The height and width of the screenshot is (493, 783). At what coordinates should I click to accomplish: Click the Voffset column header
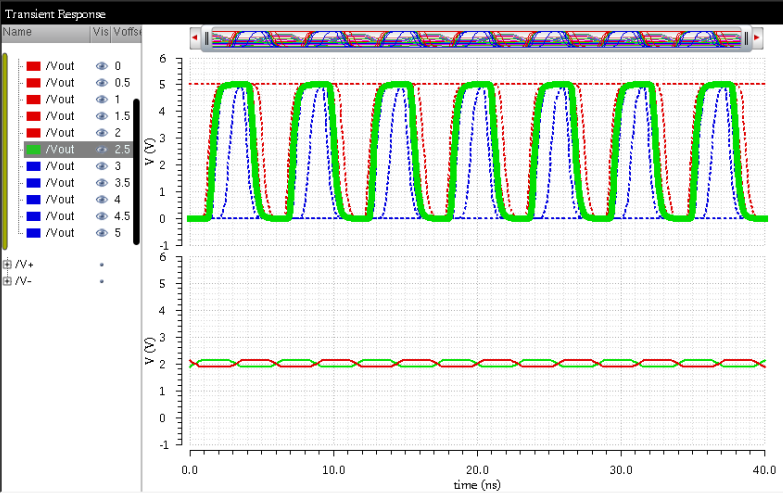(127, 32)
